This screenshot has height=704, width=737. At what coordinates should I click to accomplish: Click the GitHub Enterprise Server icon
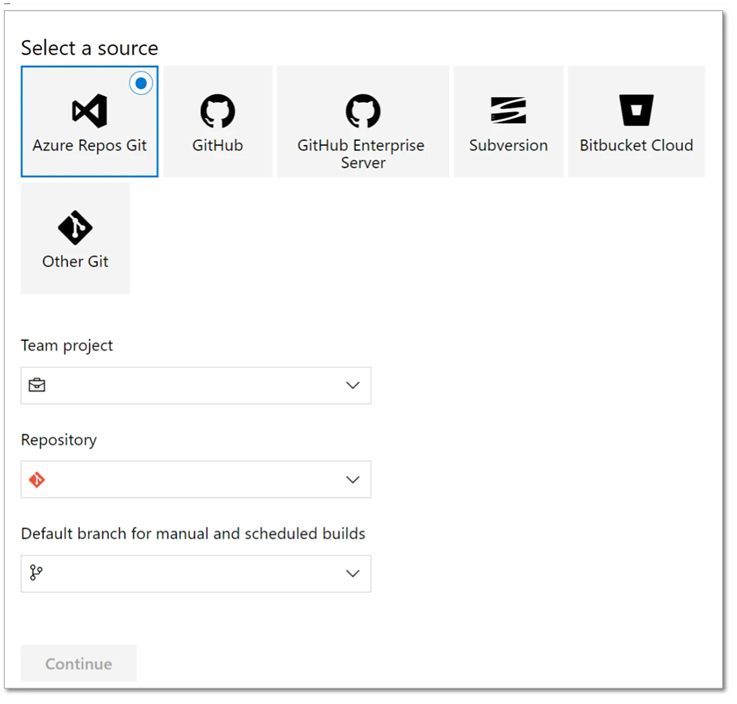click(x=362, y=110)
